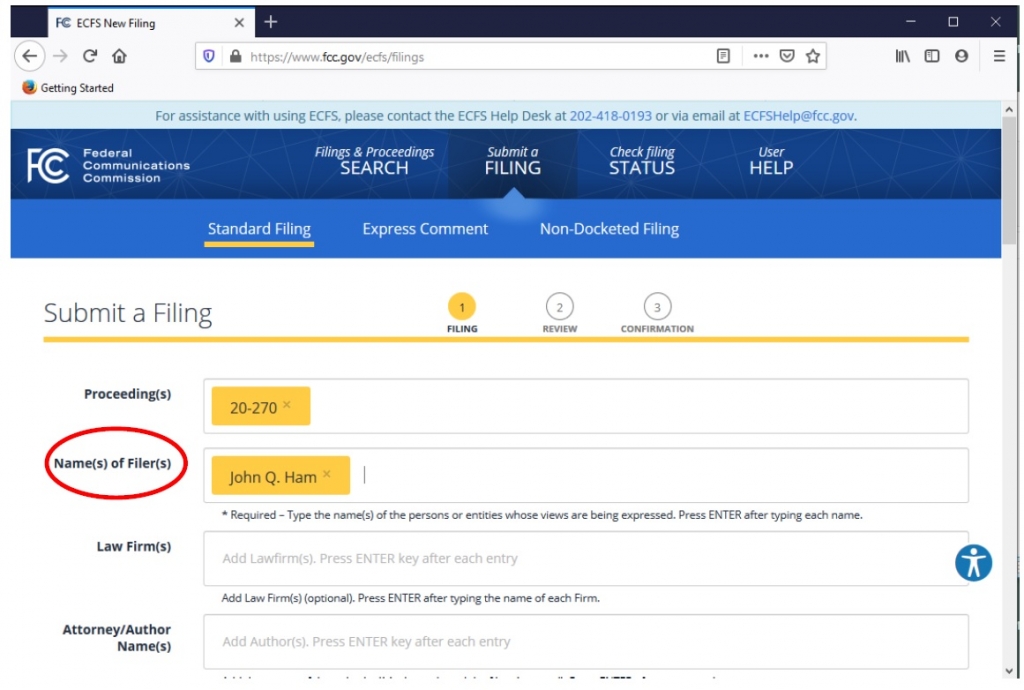Click into the Law Firm(s) input field
The image size is (1024, 690).
585,558
